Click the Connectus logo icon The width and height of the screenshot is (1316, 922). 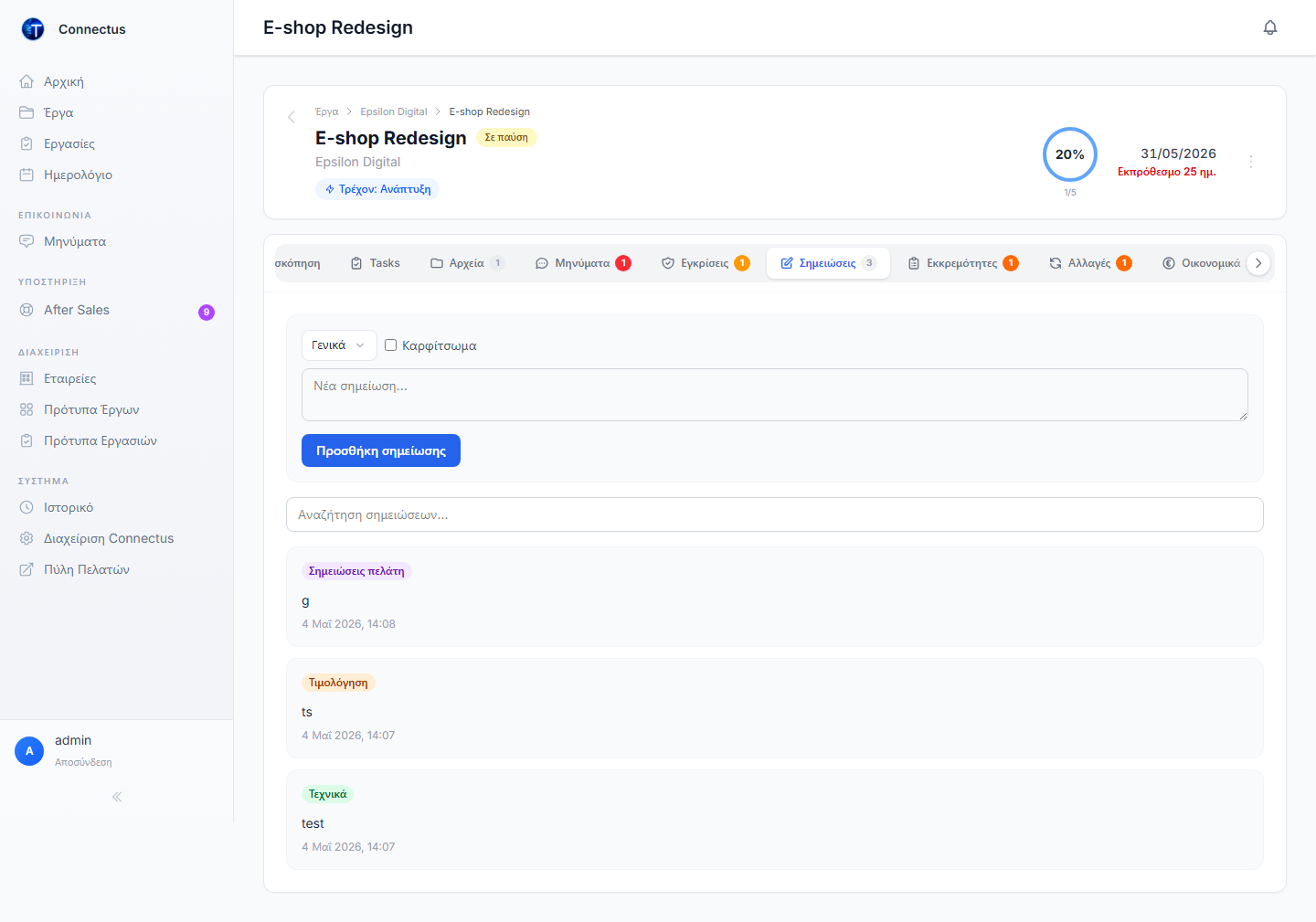click(33, 29)
